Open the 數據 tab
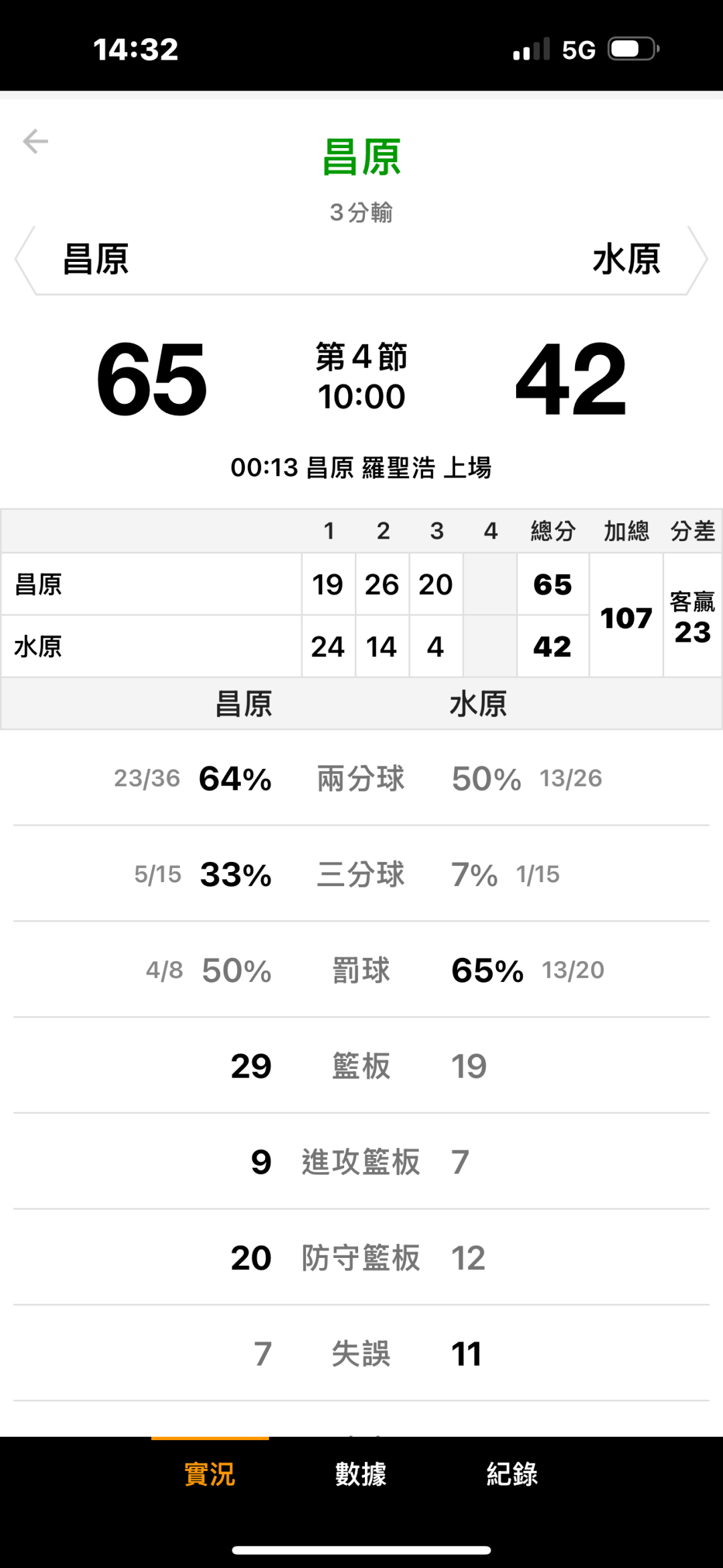Viewport: 723px width, 1568px height. coord(361,1474)
